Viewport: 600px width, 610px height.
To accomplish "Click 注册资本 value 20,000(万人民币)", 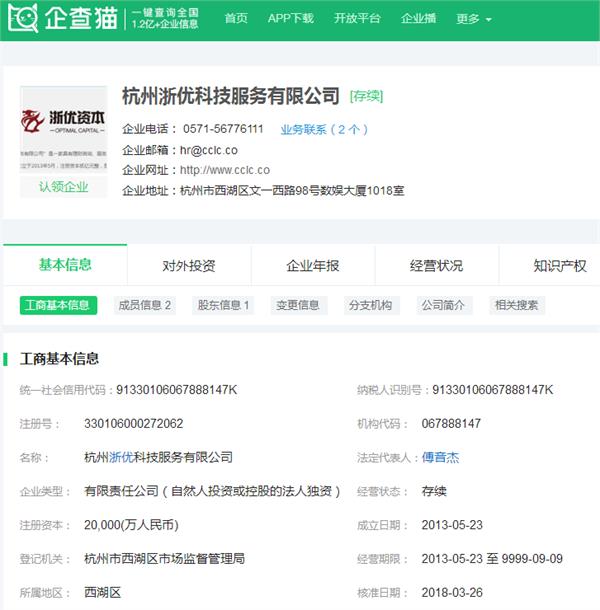I will pos(131,525).
